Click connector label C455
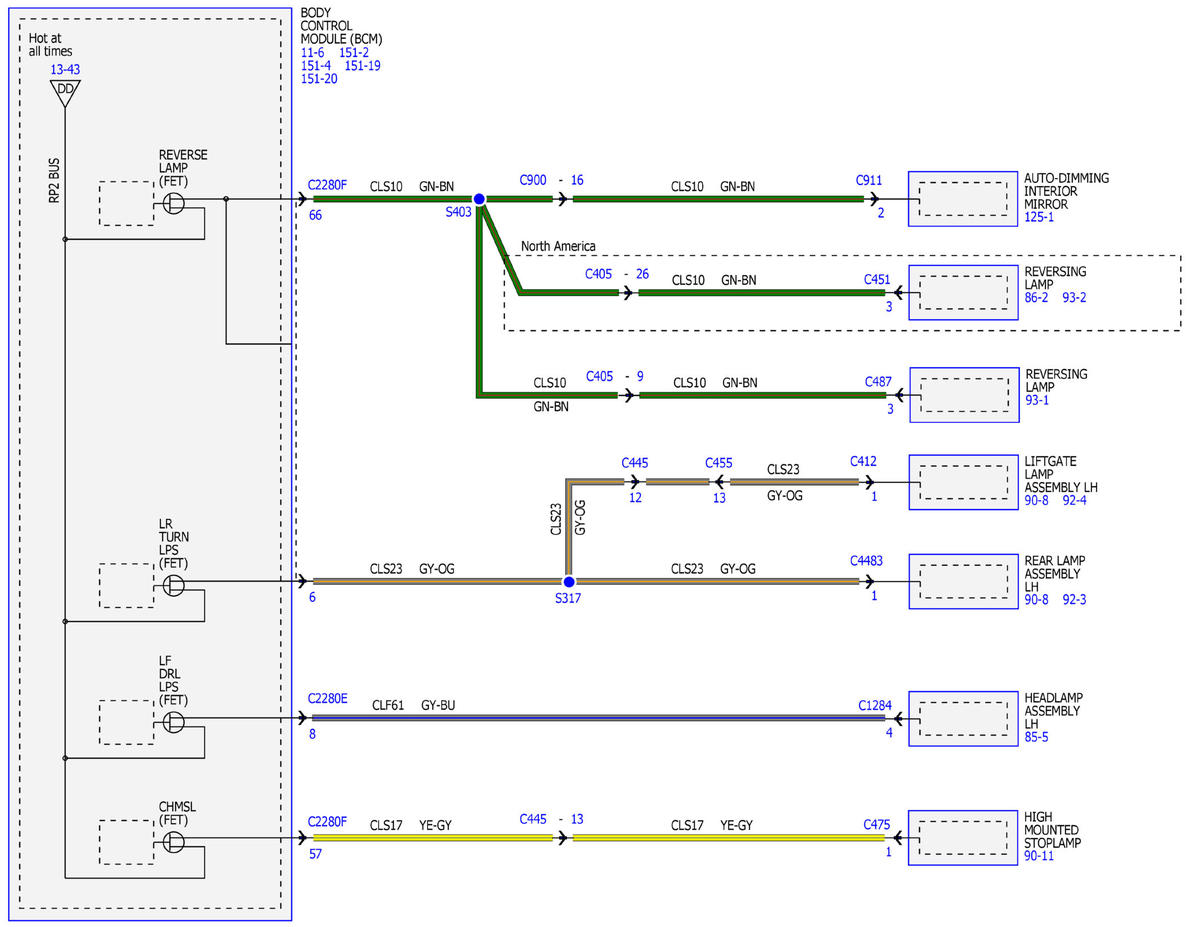Viewport: 1200px width, 927px height. 719,463
